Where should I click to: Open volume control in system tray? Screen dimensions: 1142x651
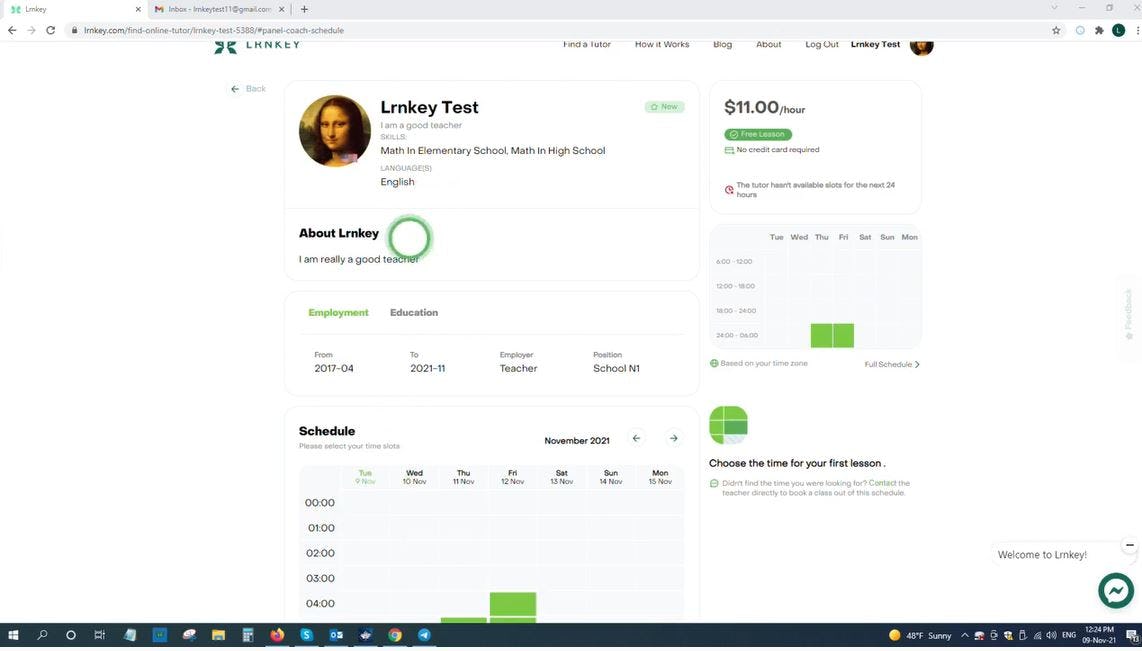[x=1051, y=635]
